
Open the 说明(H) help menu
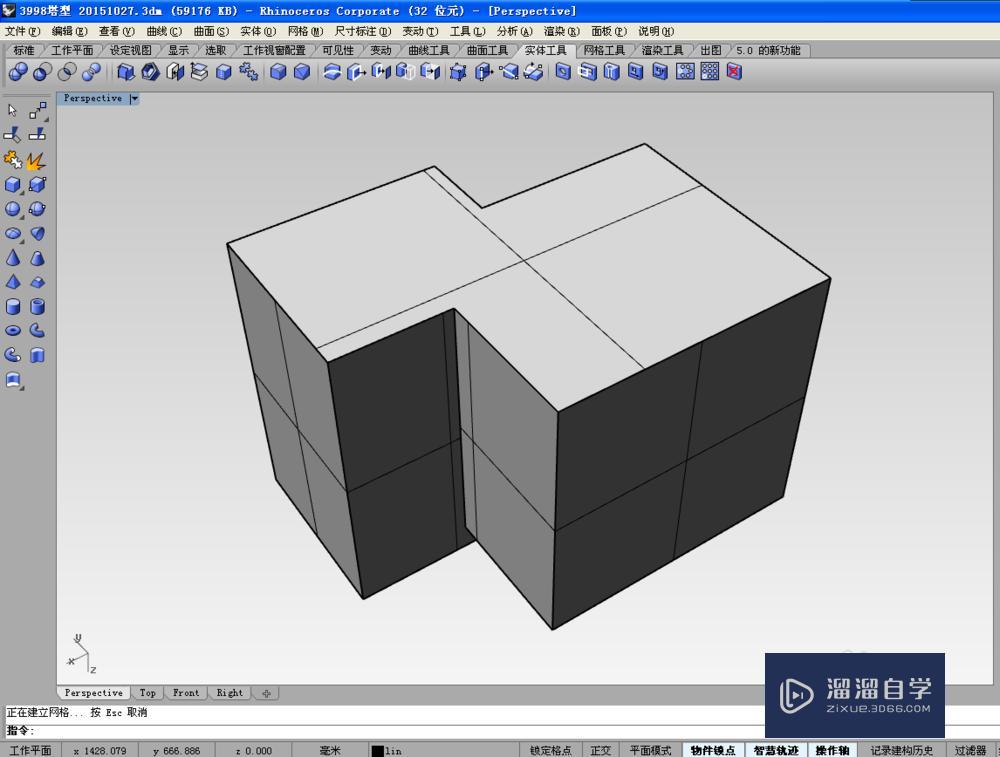tap(656, 31)
